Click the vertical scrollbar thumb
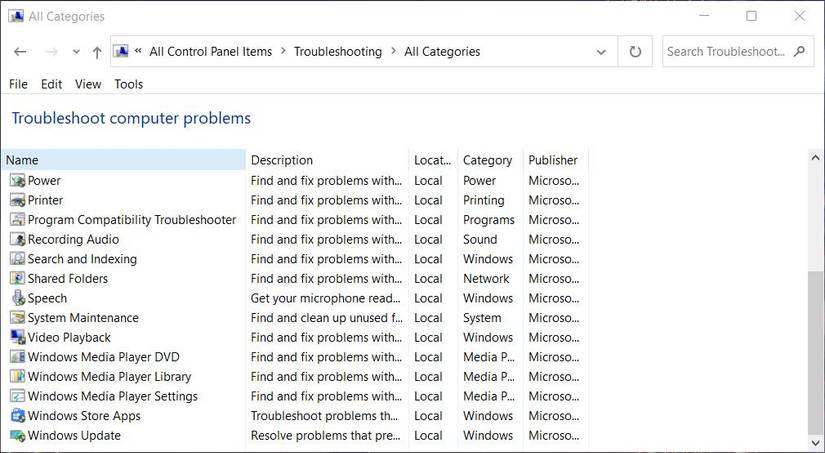825x453 pixels. [816, 351]
